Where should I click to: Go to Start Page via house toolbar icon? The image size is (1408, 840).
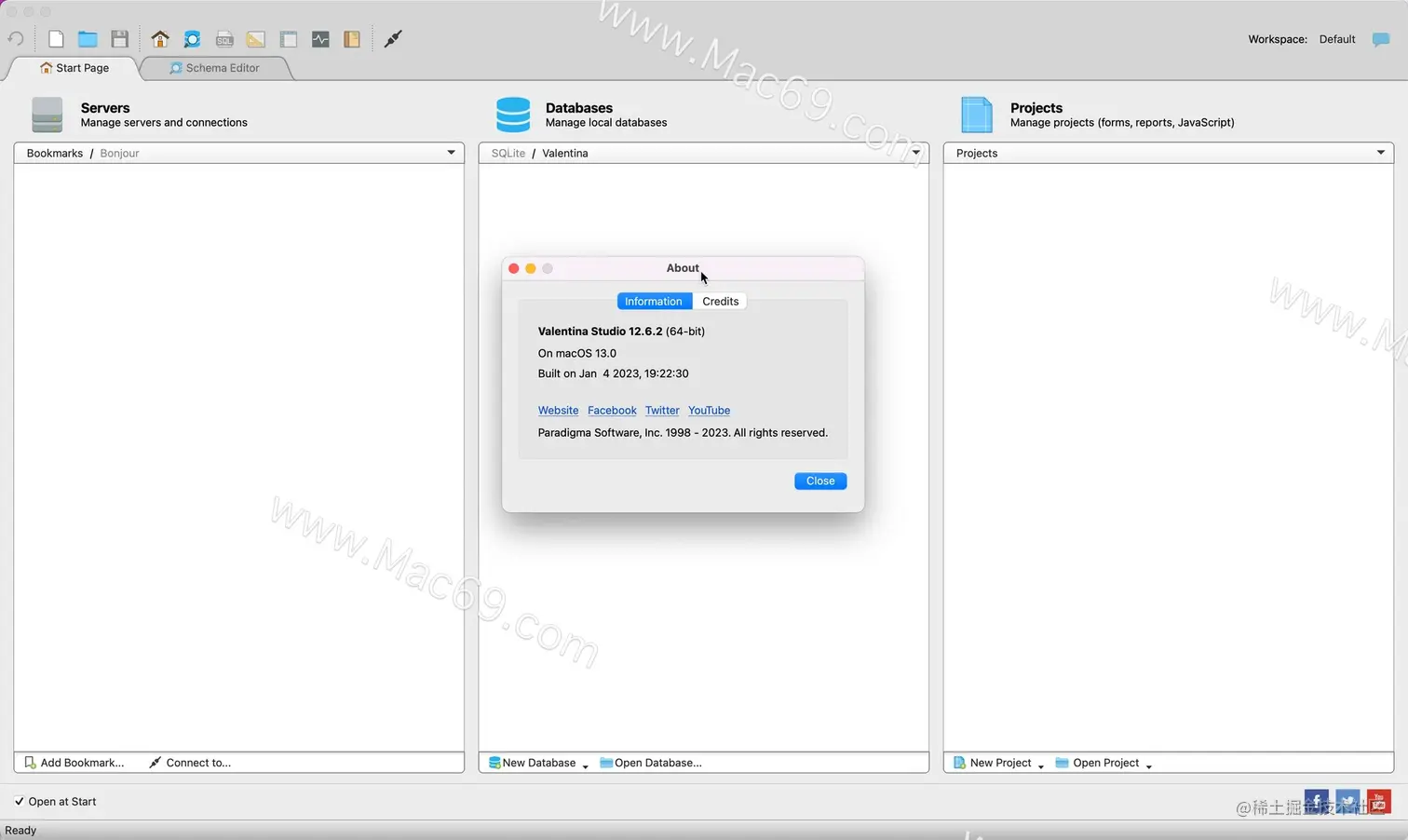coord(160,39)
